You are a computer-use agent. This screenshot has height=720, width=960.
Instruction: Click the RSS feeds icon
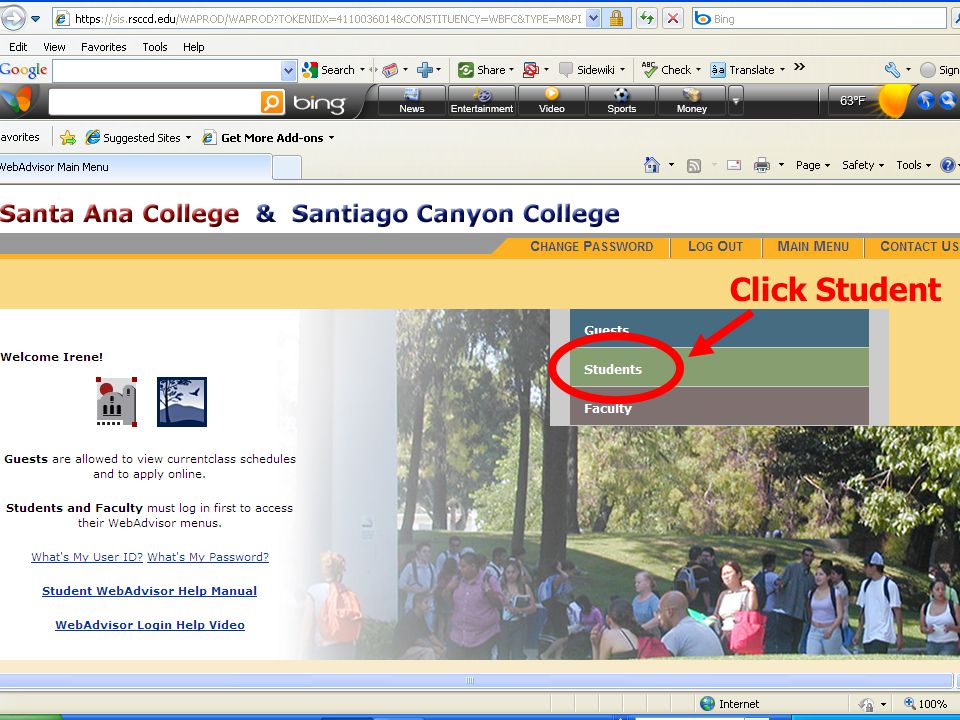click(694, 165)
